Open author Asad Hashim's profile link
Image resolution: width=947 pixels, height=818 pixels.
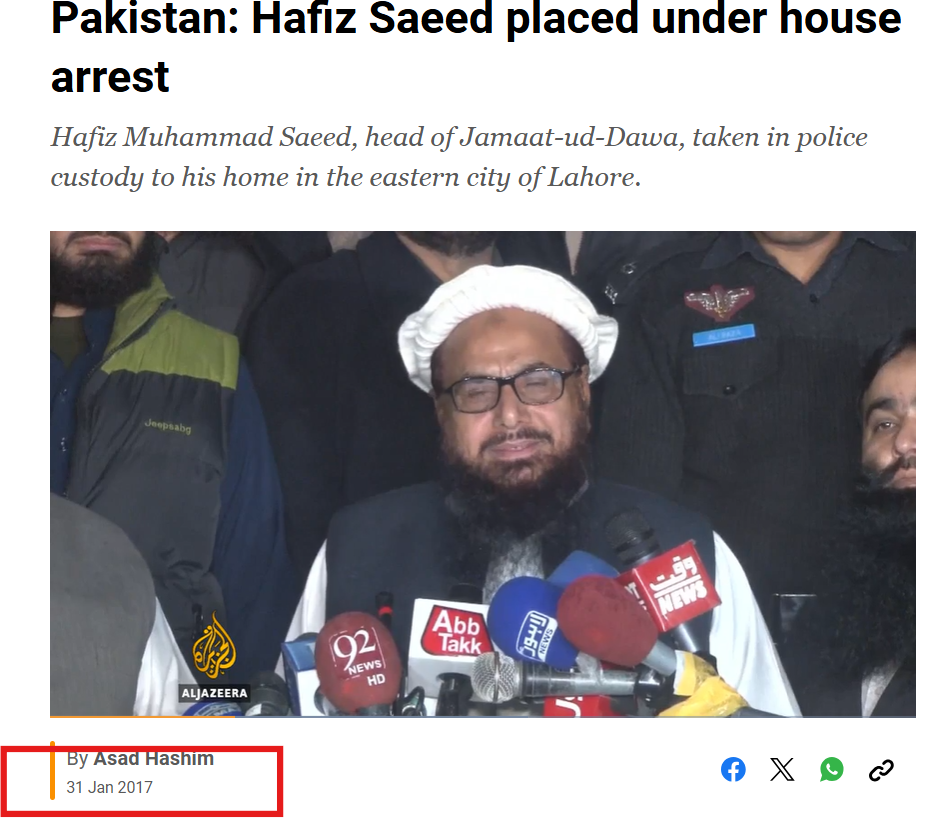153,758
